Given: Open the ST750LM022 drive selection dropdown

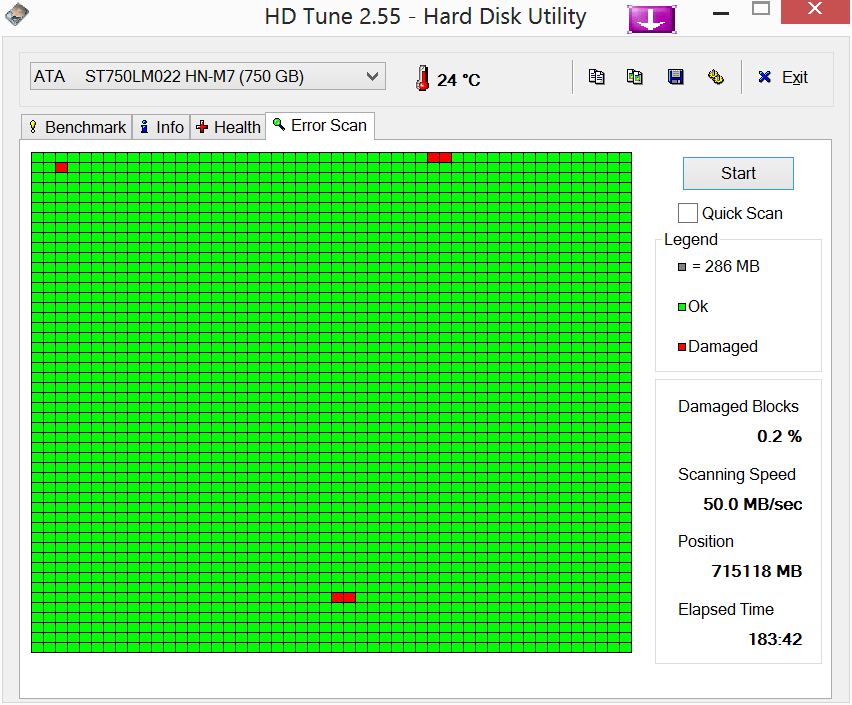Looking at the screenshot, I should [208, 77].
